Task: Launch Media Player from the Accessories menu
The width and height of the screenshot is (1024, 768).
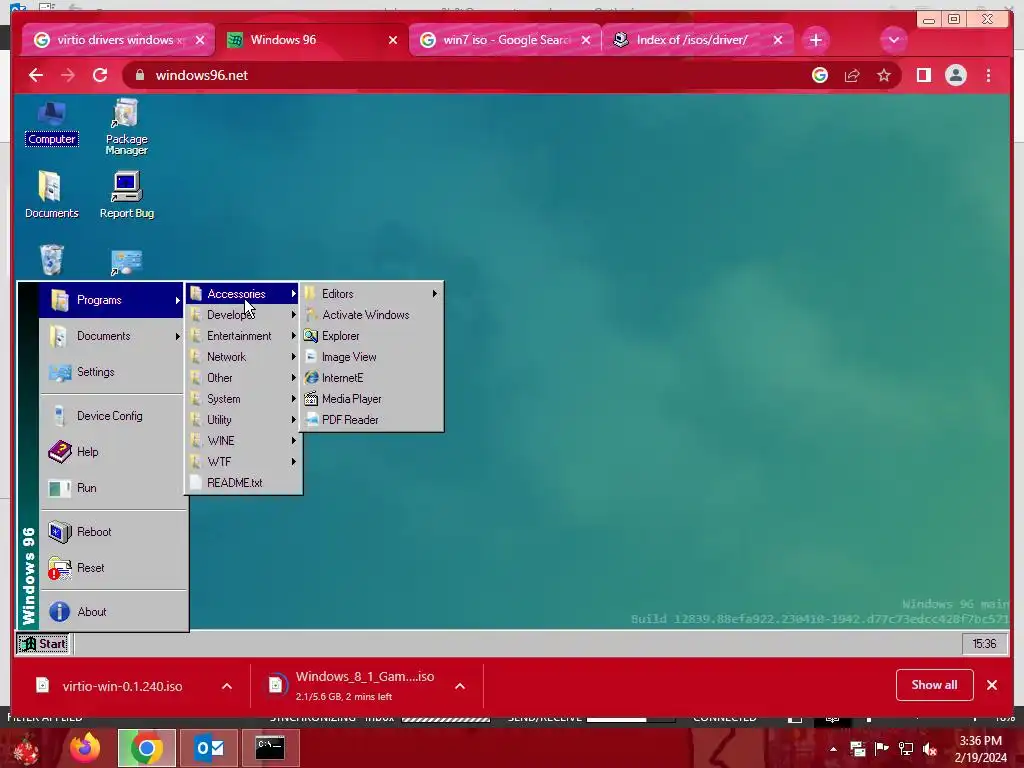Action: point(372,398)
